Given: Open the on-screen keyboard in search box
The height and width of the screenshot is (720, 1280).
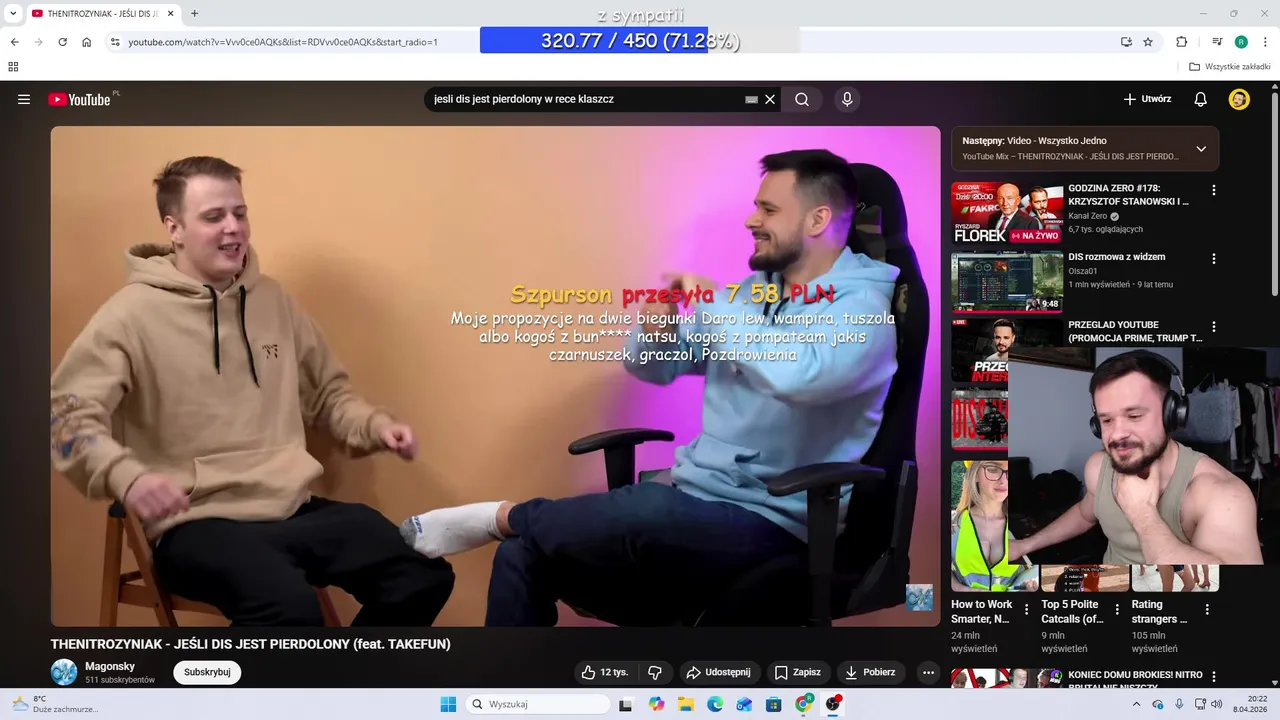Looking at the screenshot, I should [751, 99].
